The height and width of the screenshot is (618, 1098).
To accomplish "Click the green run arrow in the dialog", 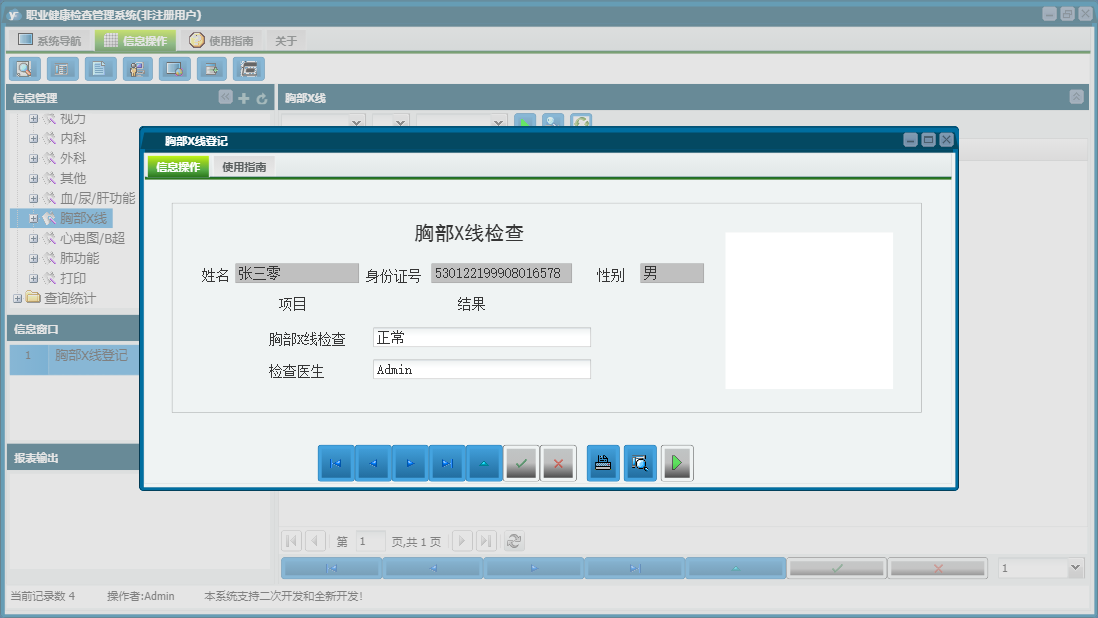I will 677,462.
